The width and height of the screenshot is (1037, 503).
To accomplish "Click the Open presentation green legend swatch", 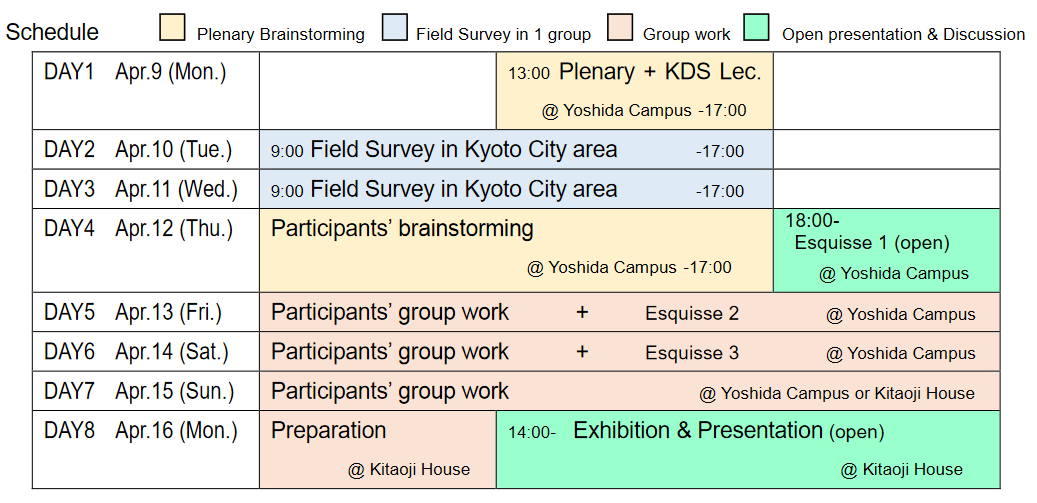I will [x=758, y=29].
